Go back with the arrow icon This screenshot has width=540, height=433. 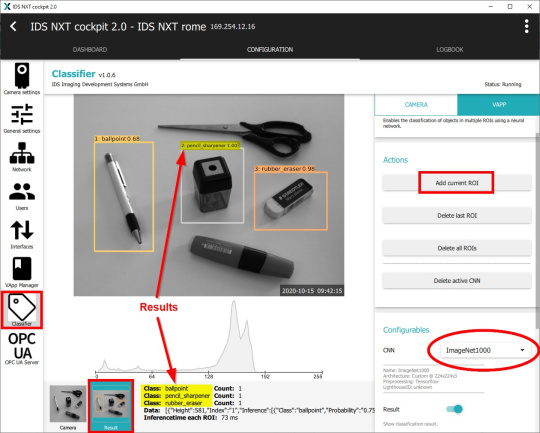[13, 27]
